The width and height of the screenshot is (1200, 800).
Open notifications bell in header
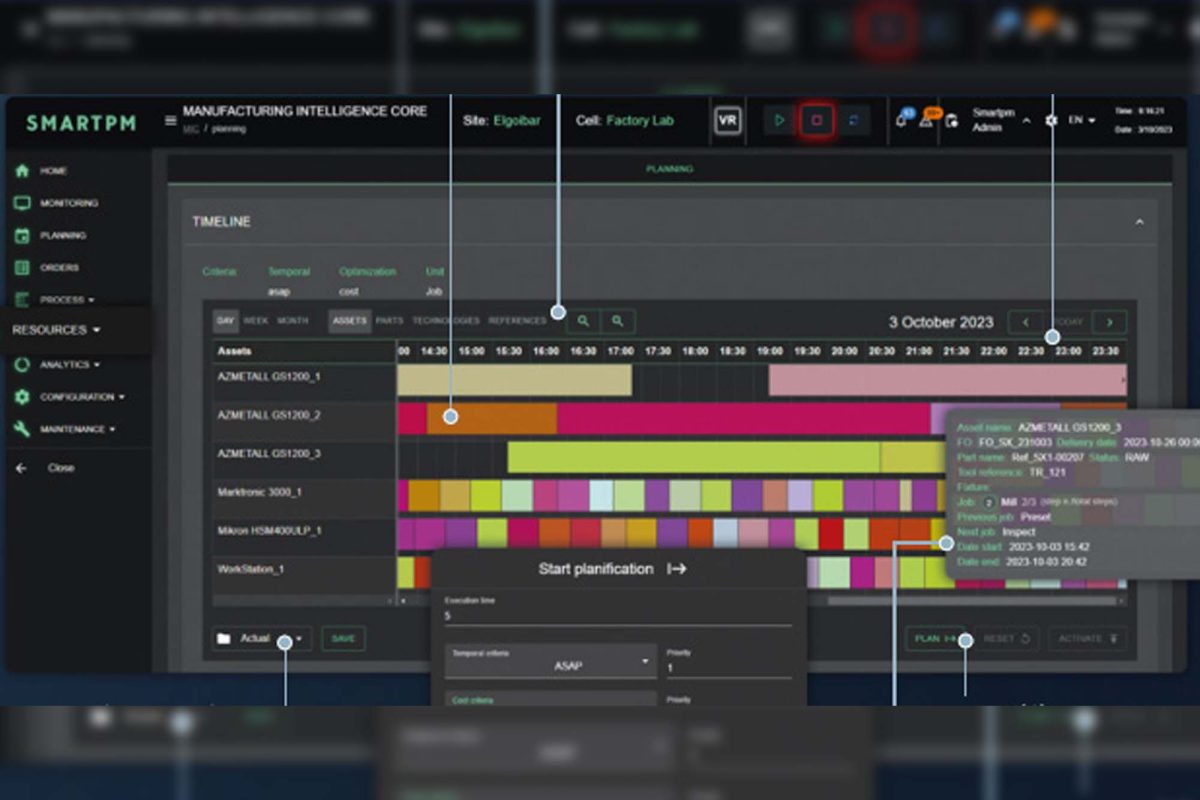coord(902,120)
